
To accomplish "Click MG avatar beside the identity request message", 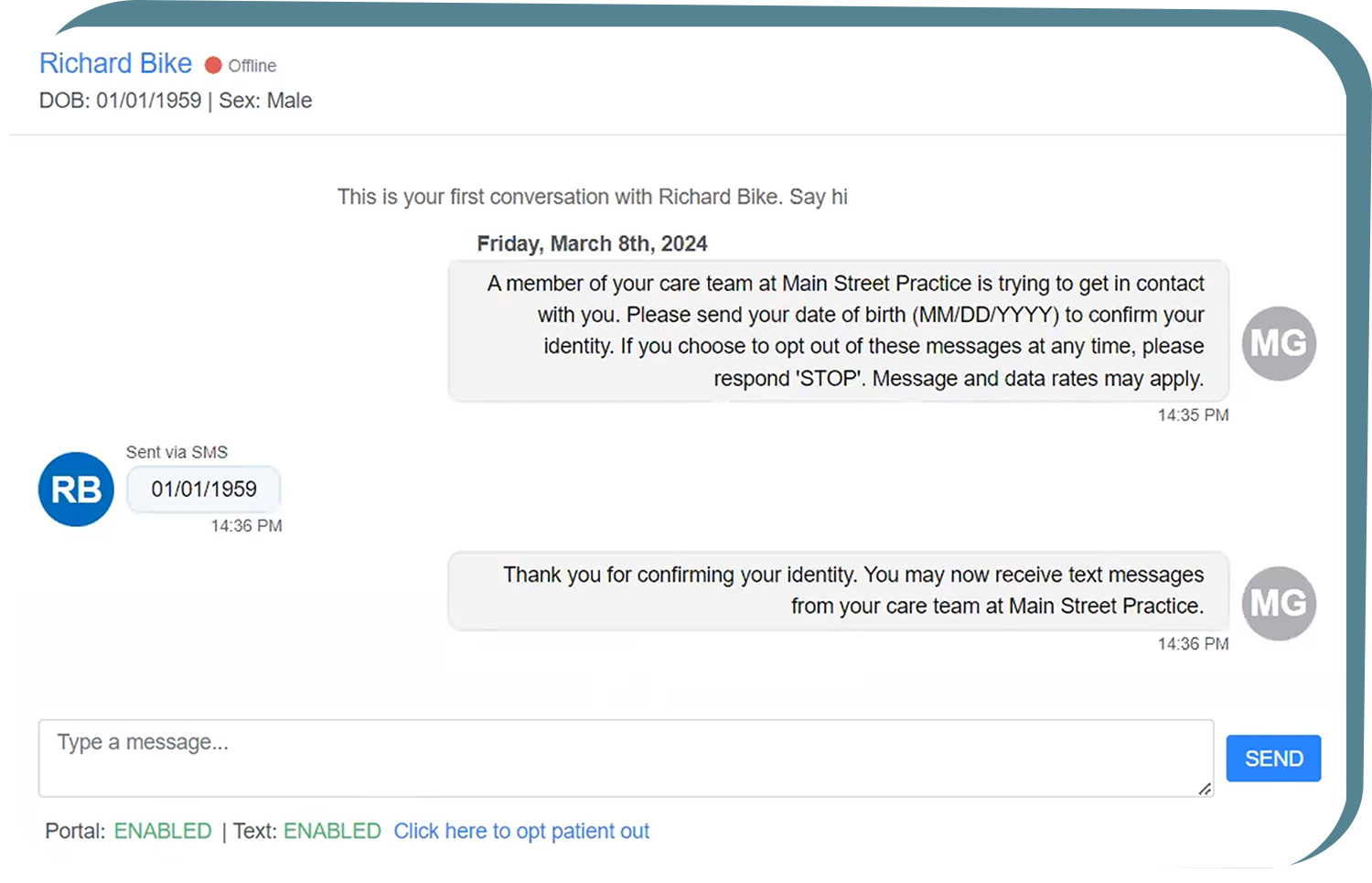I will (1279, 343).
